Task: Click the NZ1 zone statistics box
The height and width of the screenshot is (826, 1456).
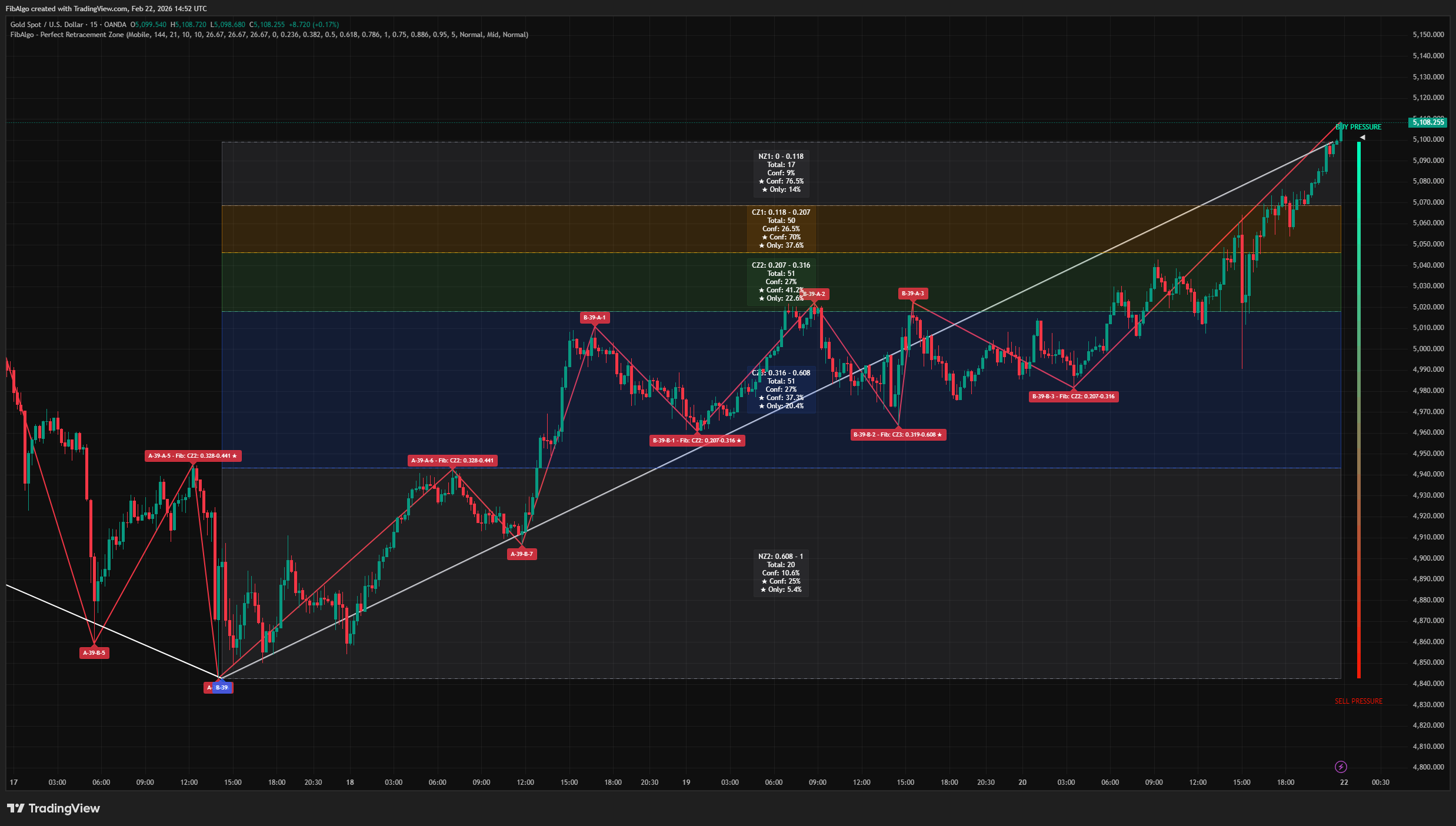Action: (781, 173)
